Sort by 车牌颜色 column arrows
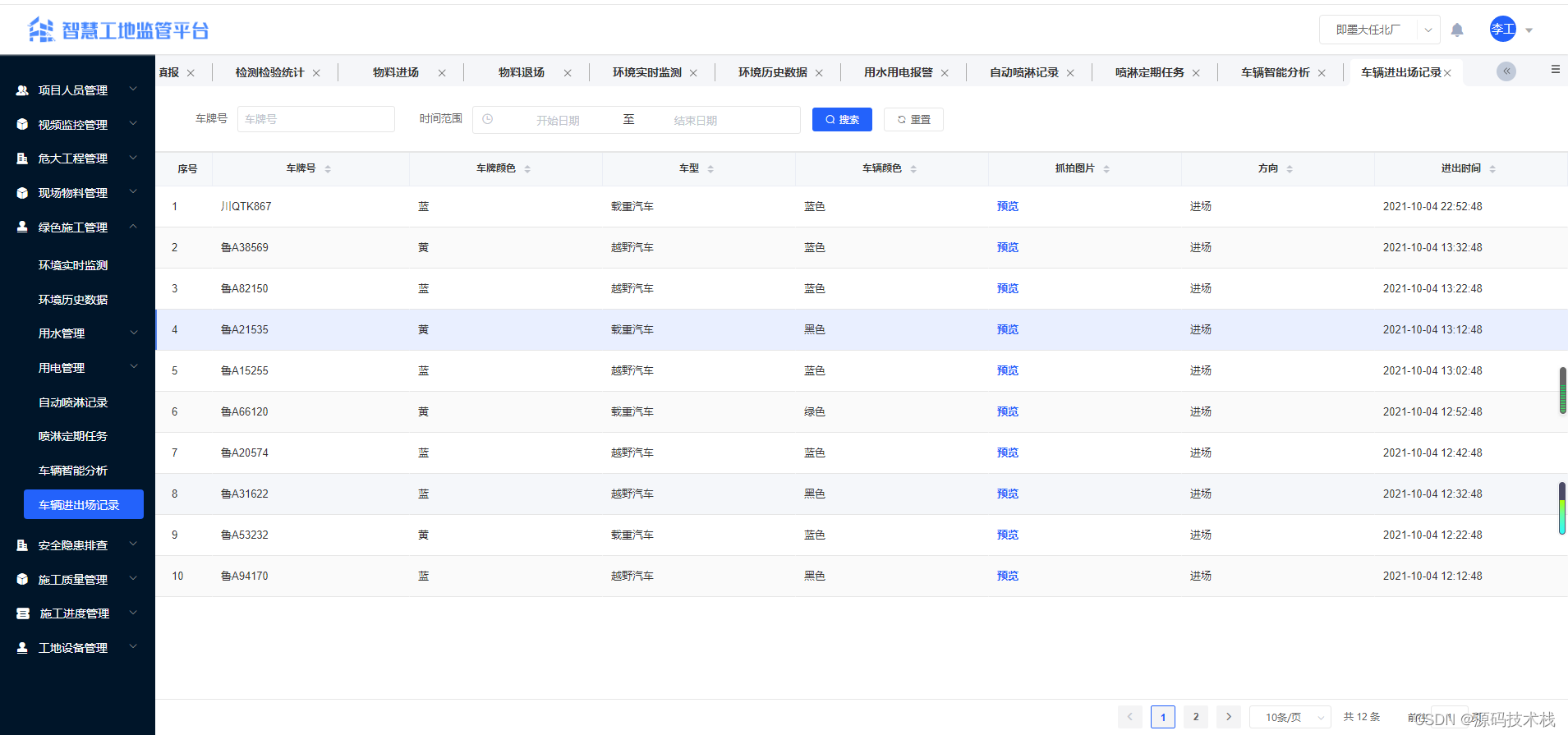The height and width of the screenshot is (735, 1568). 527,169
